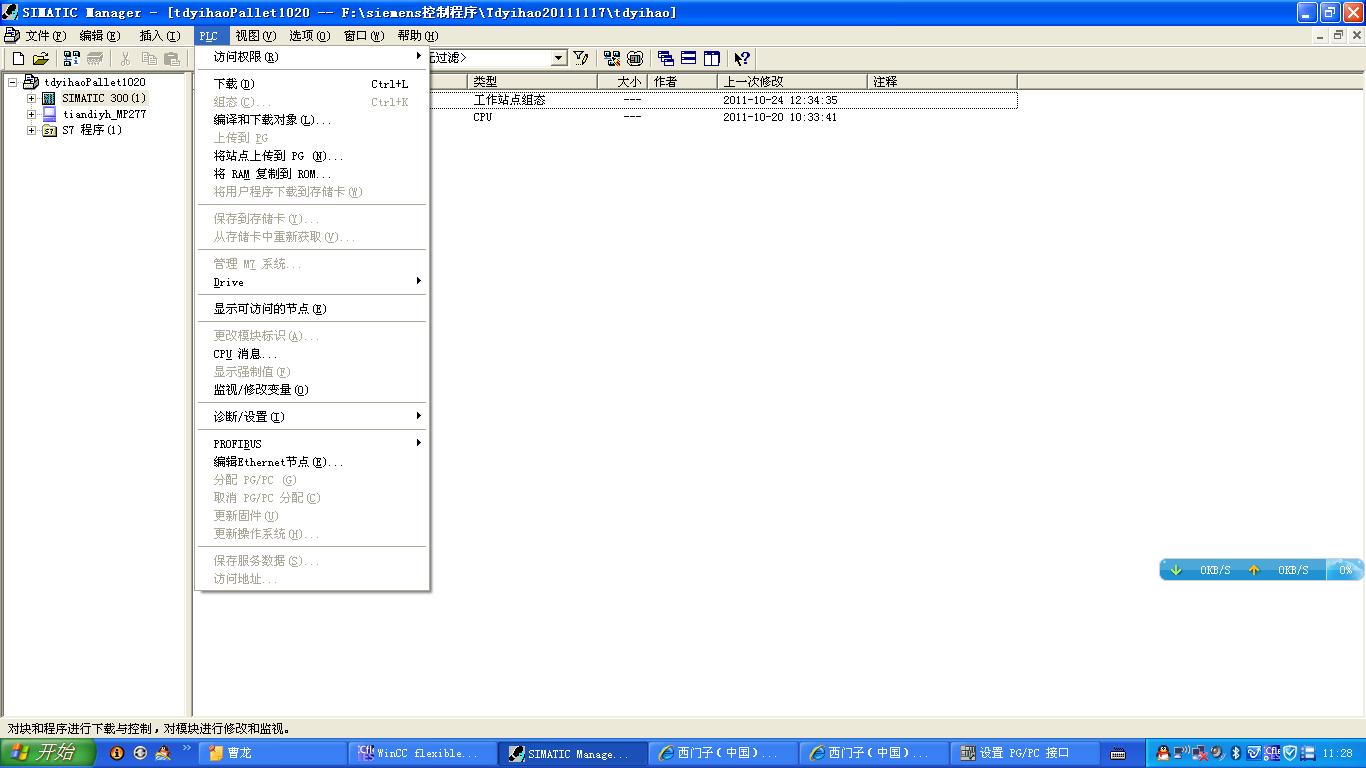Click the Paste clipboard toolbar icon
1366x768 pixels.
tap(172, 59)
